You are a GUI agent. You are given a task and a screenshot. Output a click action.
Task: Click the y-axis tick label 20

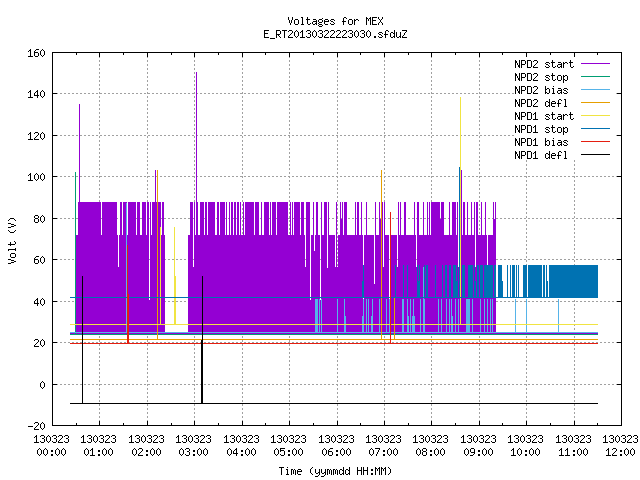point(39,343)
